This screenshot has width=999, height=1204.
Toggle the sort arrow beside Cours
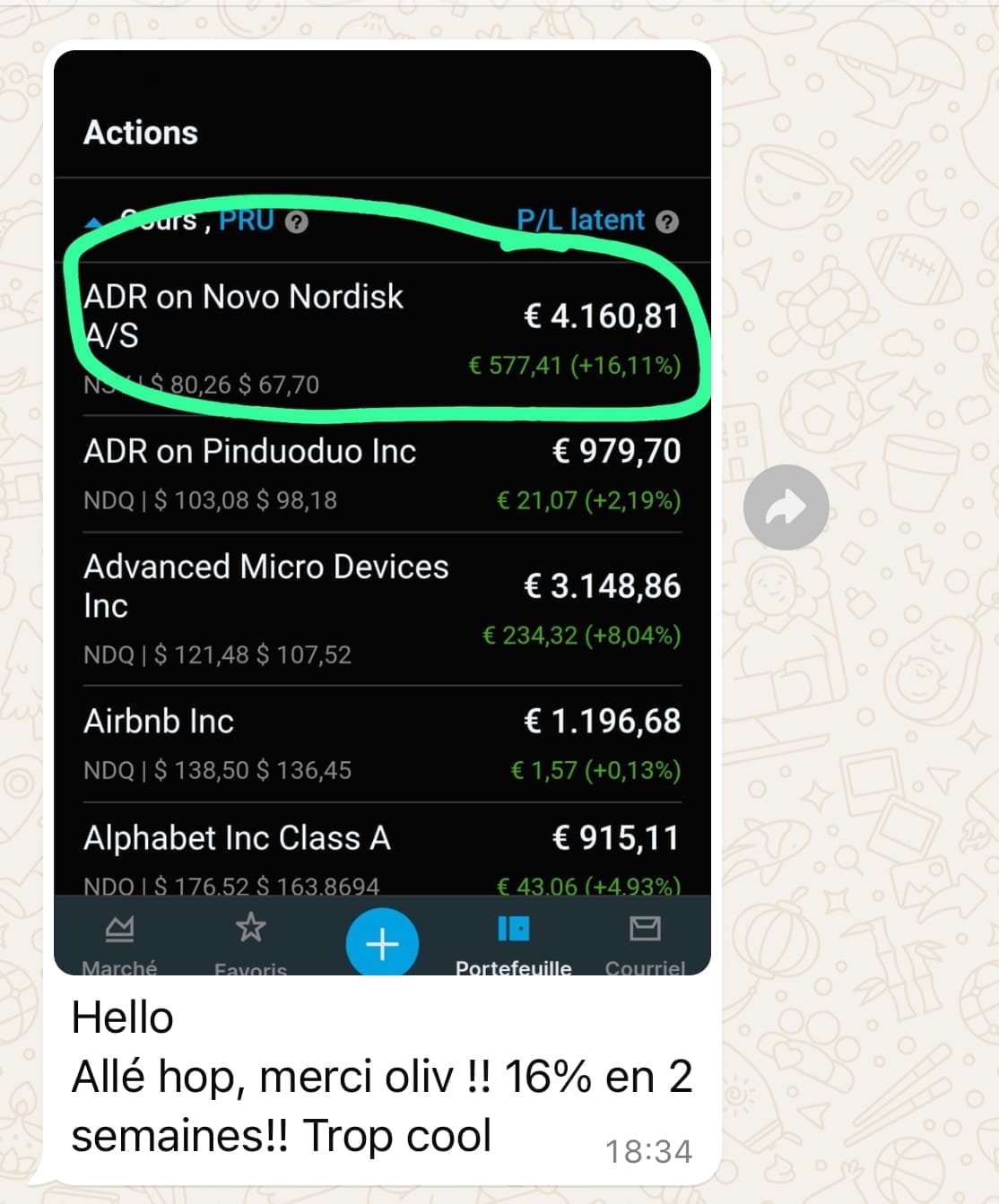point(94,221)
